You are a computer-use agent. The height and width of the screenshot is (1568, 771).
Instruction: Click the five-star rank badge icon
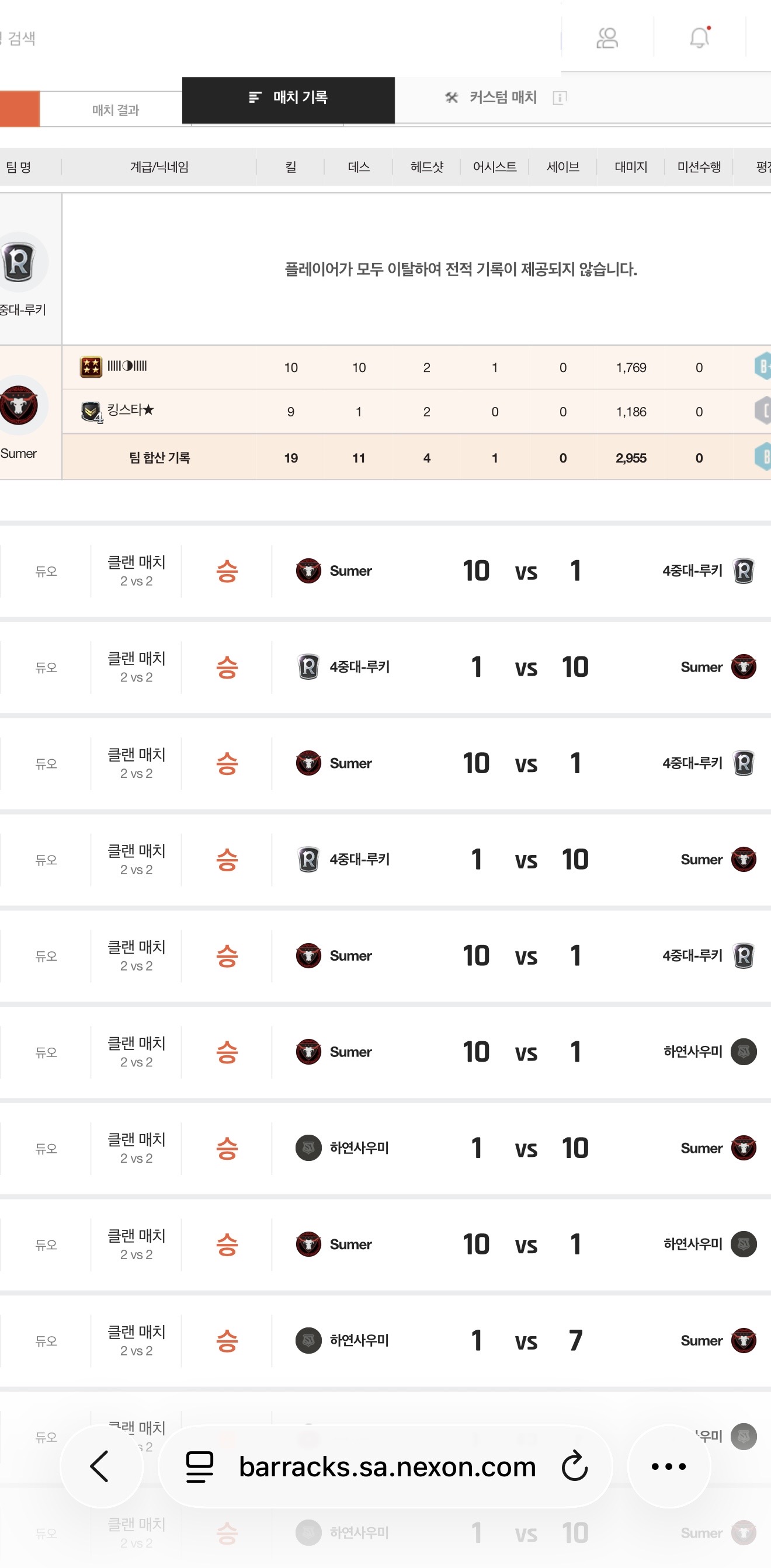coord(91,367)
